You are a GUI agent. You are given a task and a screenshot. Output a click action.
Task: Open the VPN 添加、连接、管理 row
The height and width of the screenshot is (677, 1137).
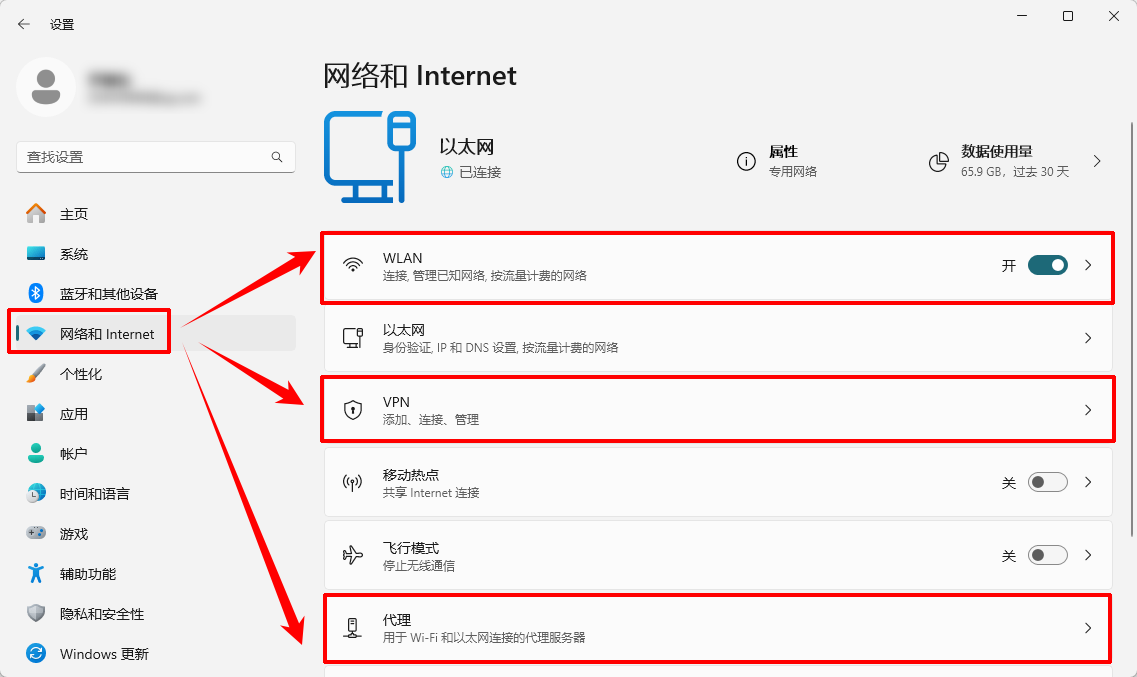coord(718,410)
